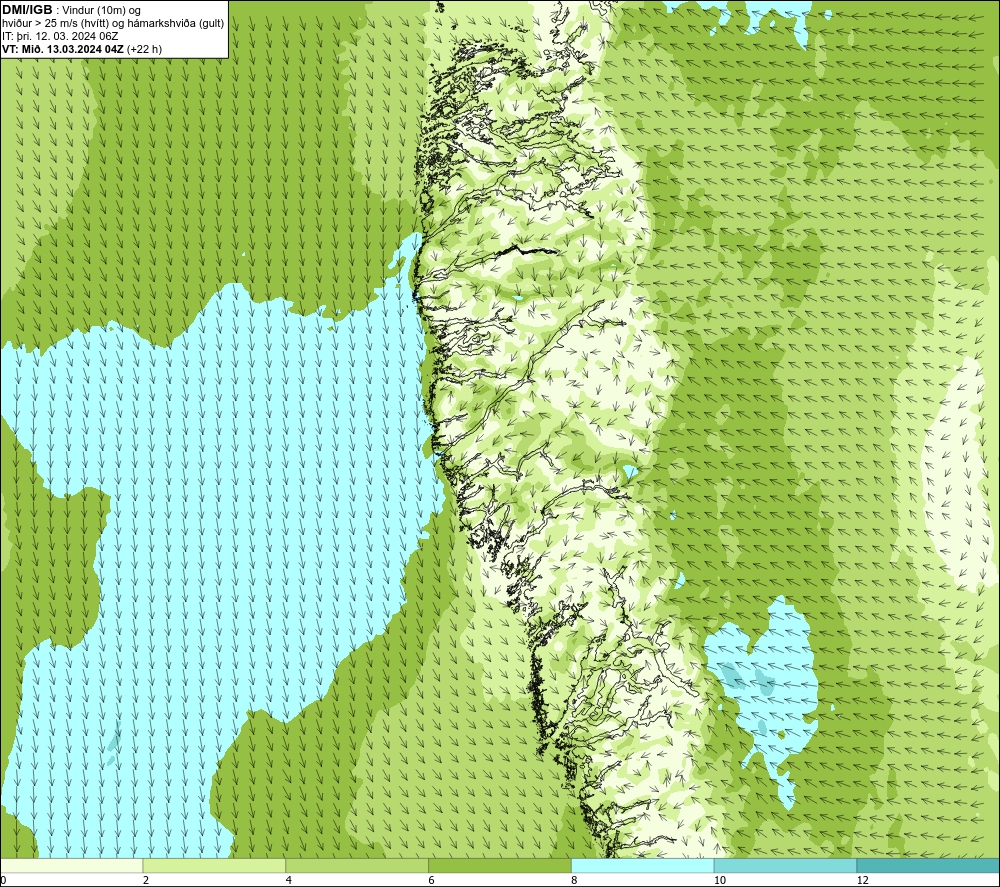Click the '2' scale label
Viewport: 1000px width, 887px height.
coord(146,880)
